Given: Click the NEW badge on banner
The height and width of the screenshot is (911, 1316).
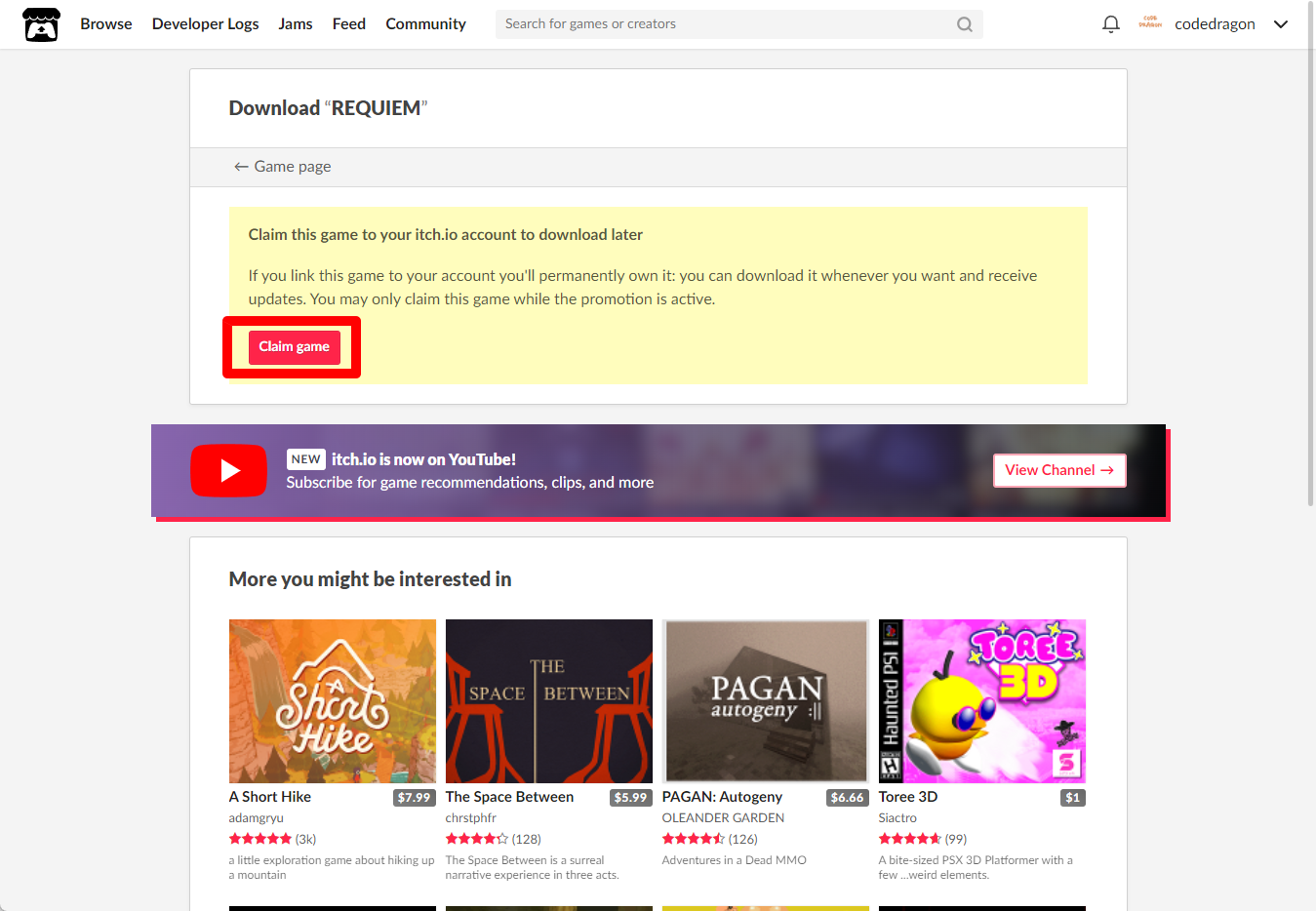Looking at the screenshot, I should [305, 459].
